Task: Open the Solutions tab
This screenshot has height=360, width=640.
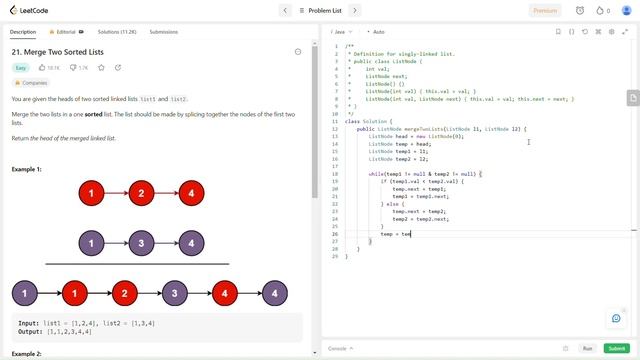Action: click(x=117, y=32)
